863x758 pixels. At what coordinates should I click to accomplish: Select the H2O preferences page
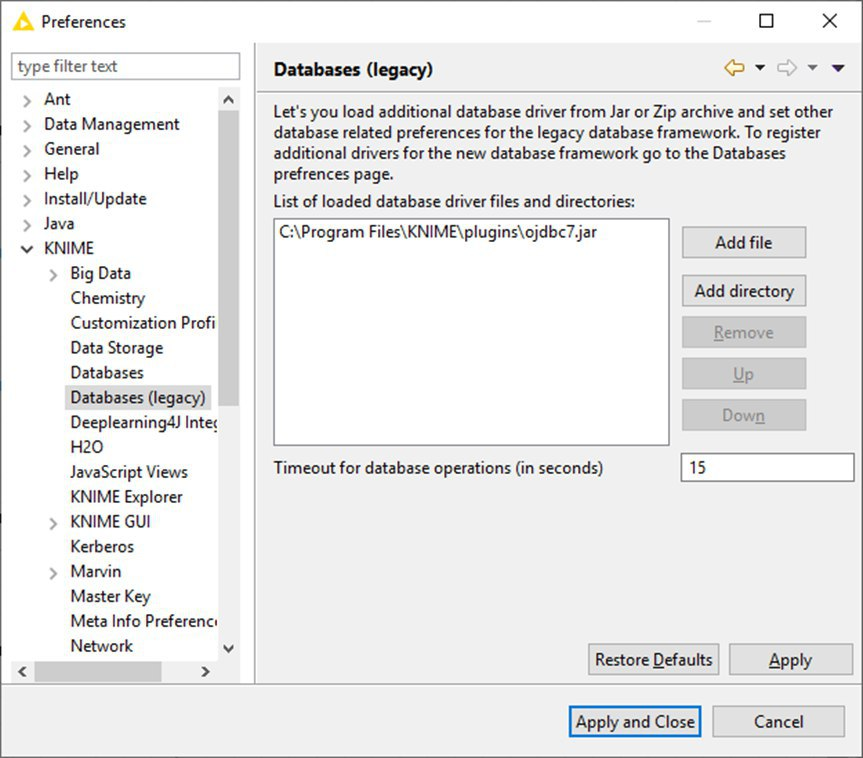pyautogui.click(x=87, y=447)
